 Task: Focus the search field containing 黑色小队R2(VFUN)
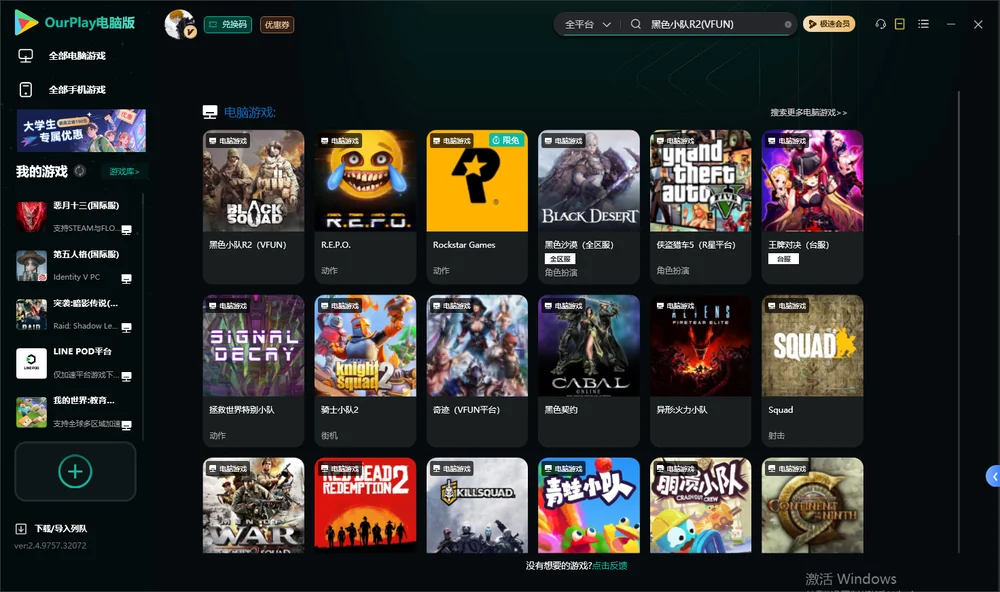714,24
